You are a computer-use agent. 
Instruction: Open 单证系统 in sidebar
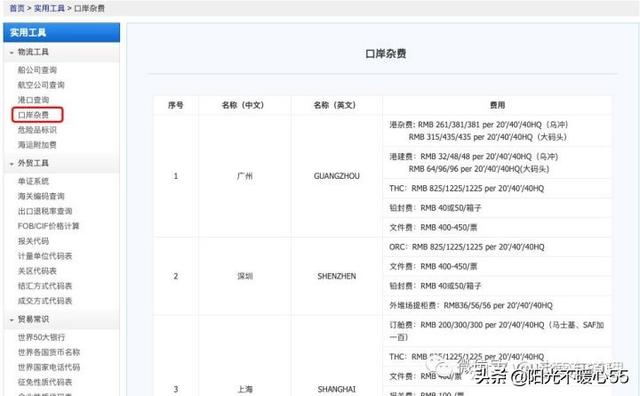coord(33,181)
